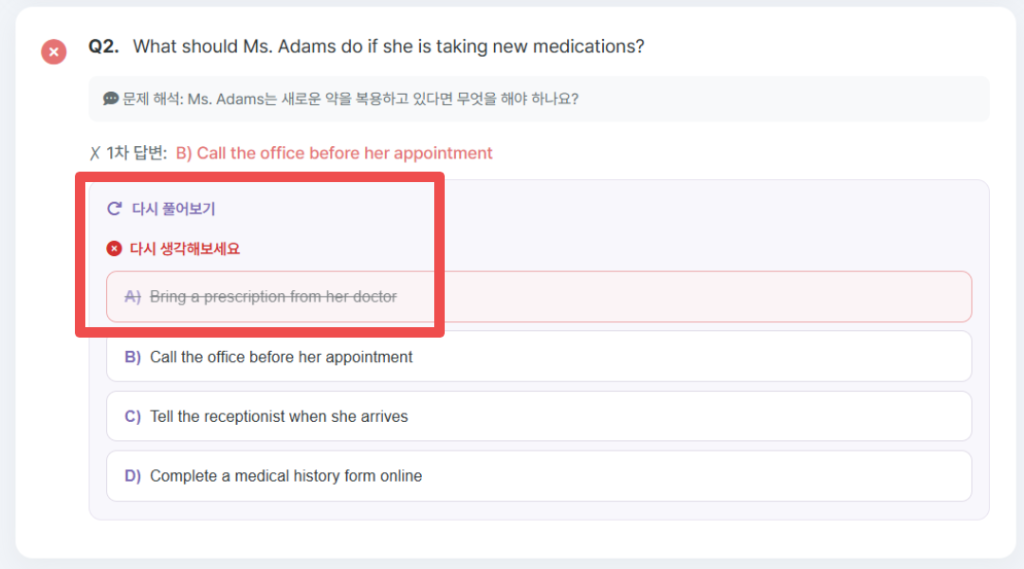Select option row 'Call the office before her appointment'
This screenshot has height=569, width=1024.
(x=538, y=357)
